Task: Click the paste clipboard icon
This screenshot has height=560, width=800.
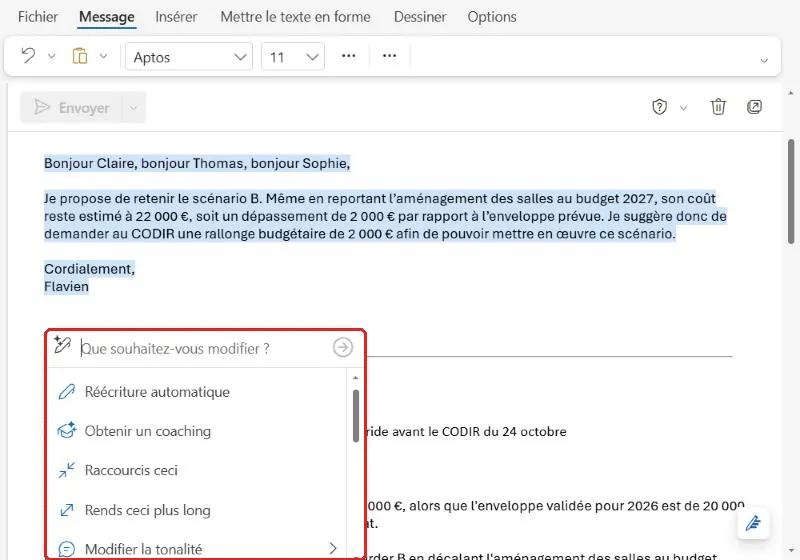Action: click(x=80, y=56)
